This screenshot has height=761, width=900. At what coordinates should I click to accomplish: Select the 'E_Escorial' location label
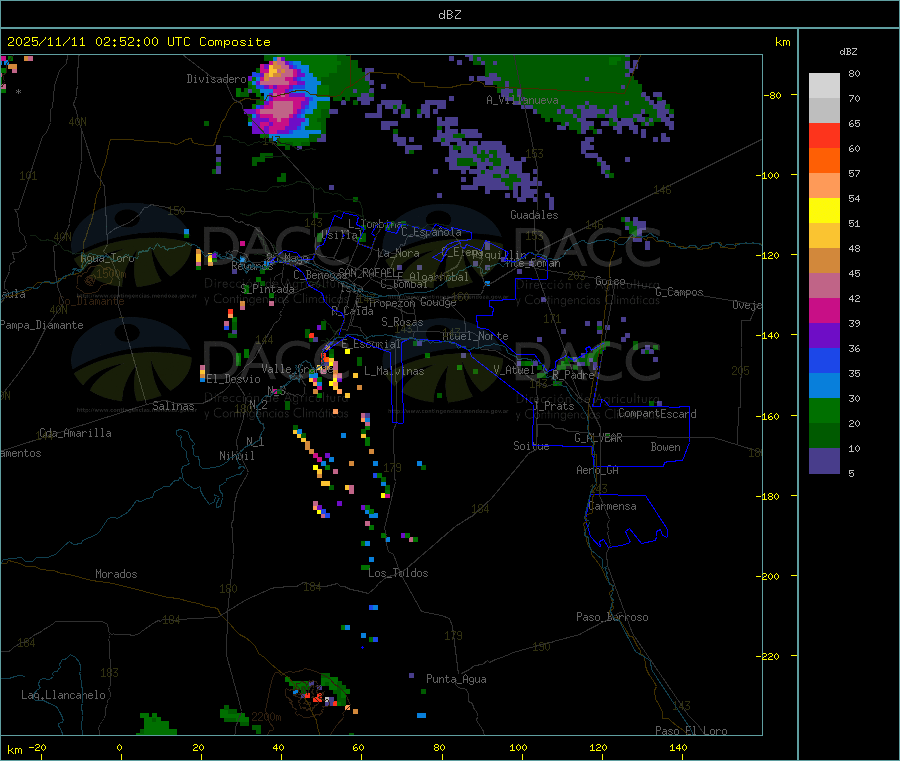(370, 344)
